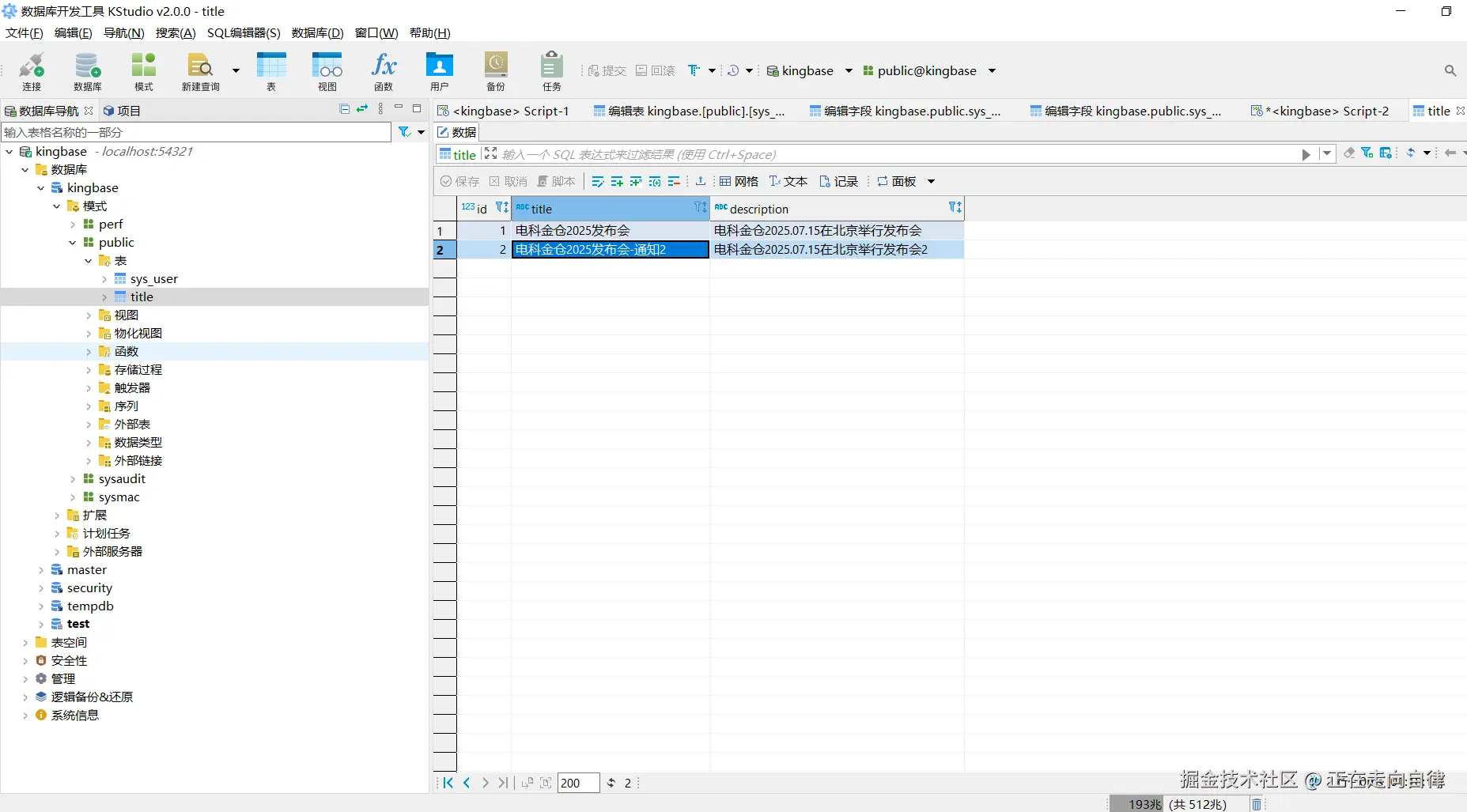Expand the sys_user table node
Screen dimensions: 1467x812
[x=104, y=279]
